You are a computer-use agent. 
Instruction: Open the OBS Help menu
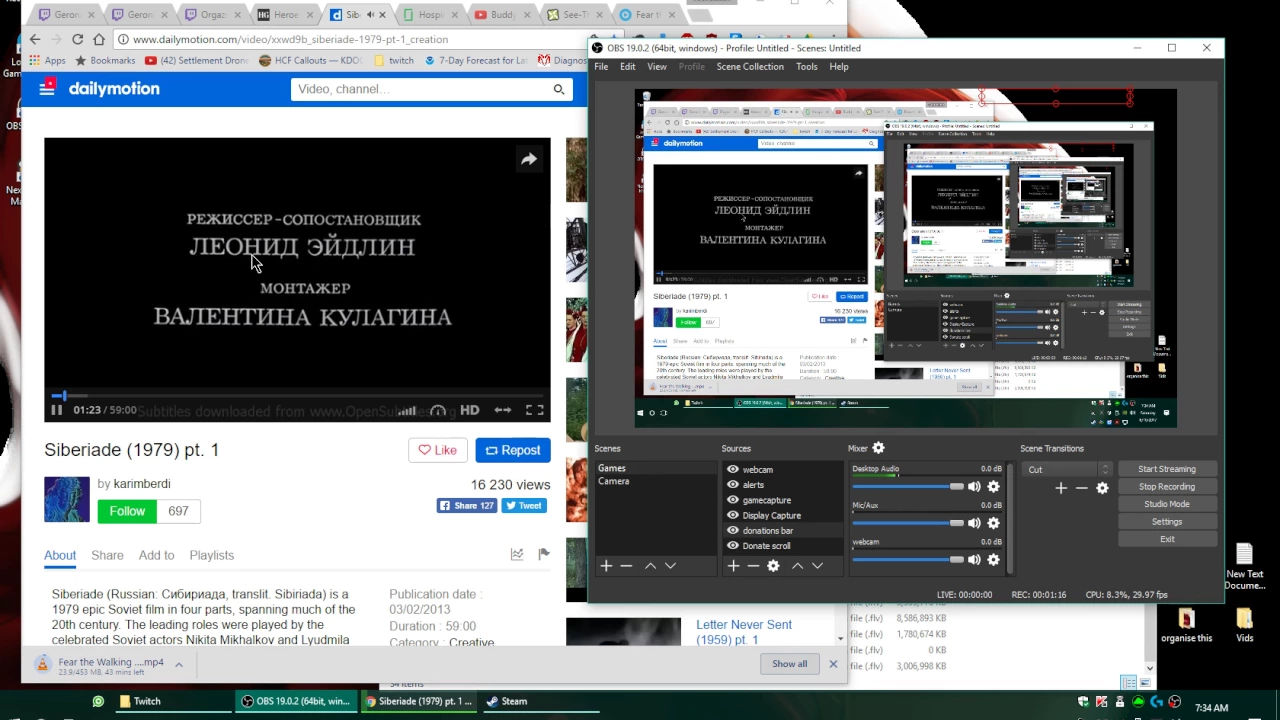(x=839, y=67)
